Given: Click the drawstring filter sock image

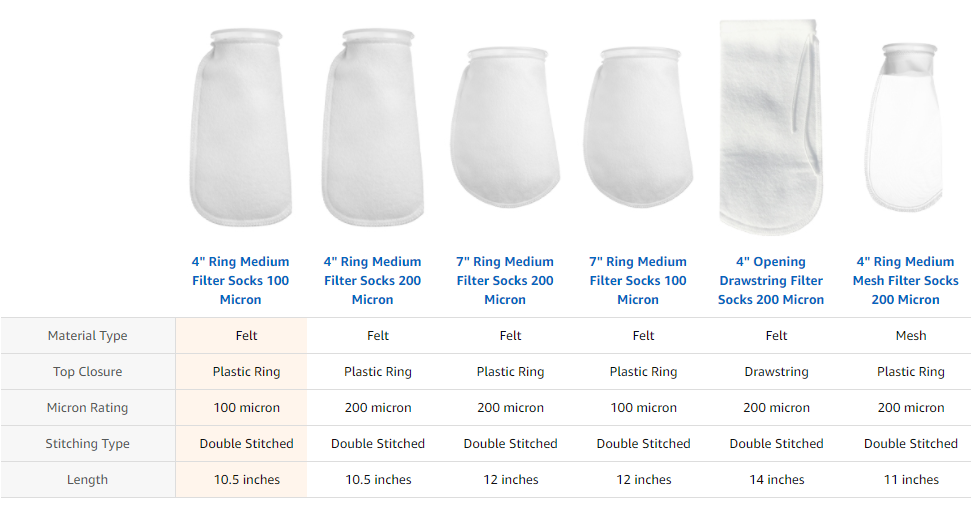Looking at the screenshot, I should click(771, 127).
